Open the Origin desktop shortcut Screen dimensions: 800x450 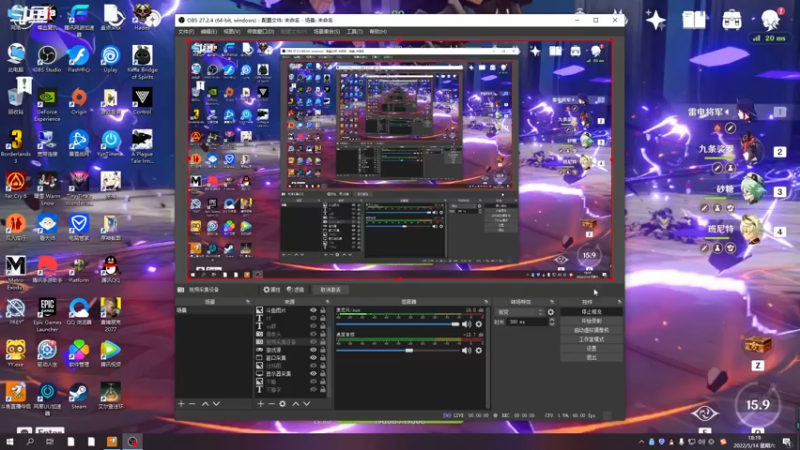point(79,101)
